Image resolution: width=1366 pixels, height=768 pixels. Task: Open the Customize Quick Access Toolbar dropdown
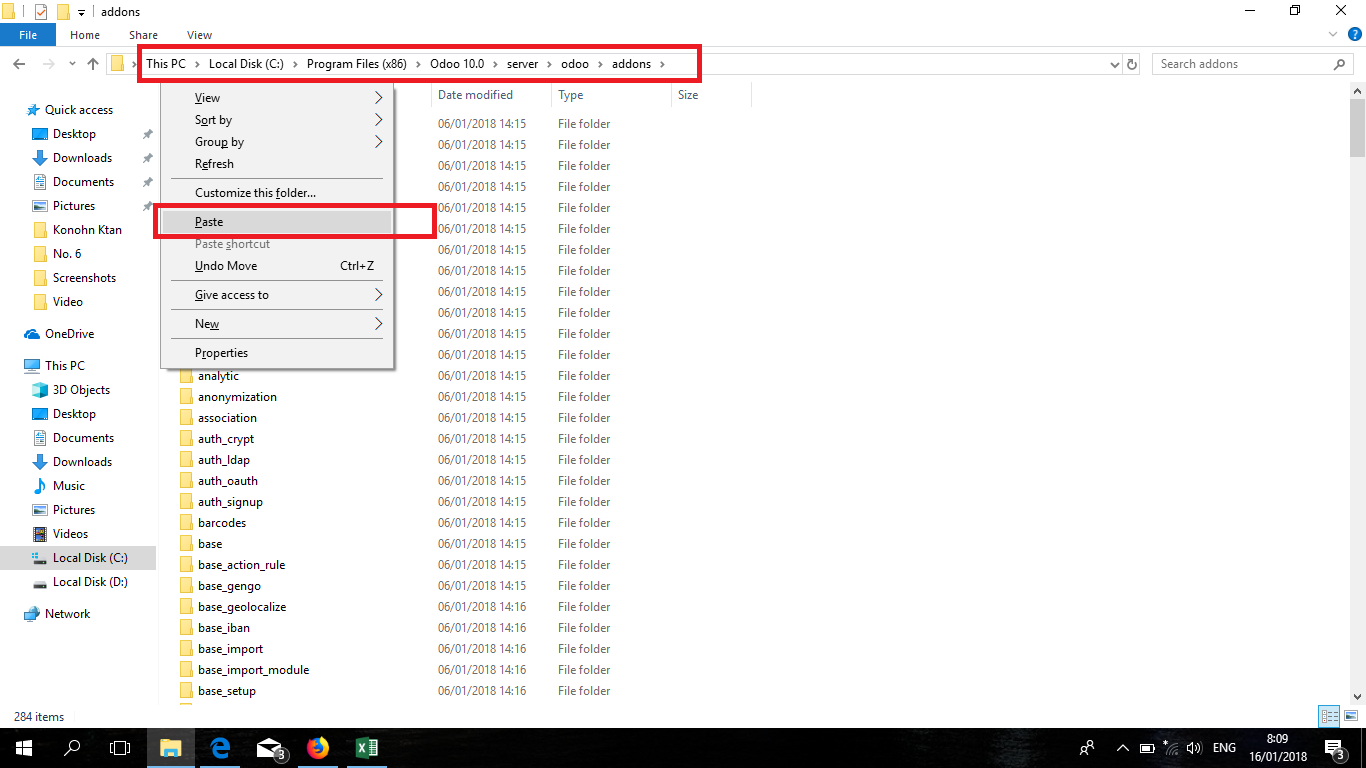click(81, 12)
